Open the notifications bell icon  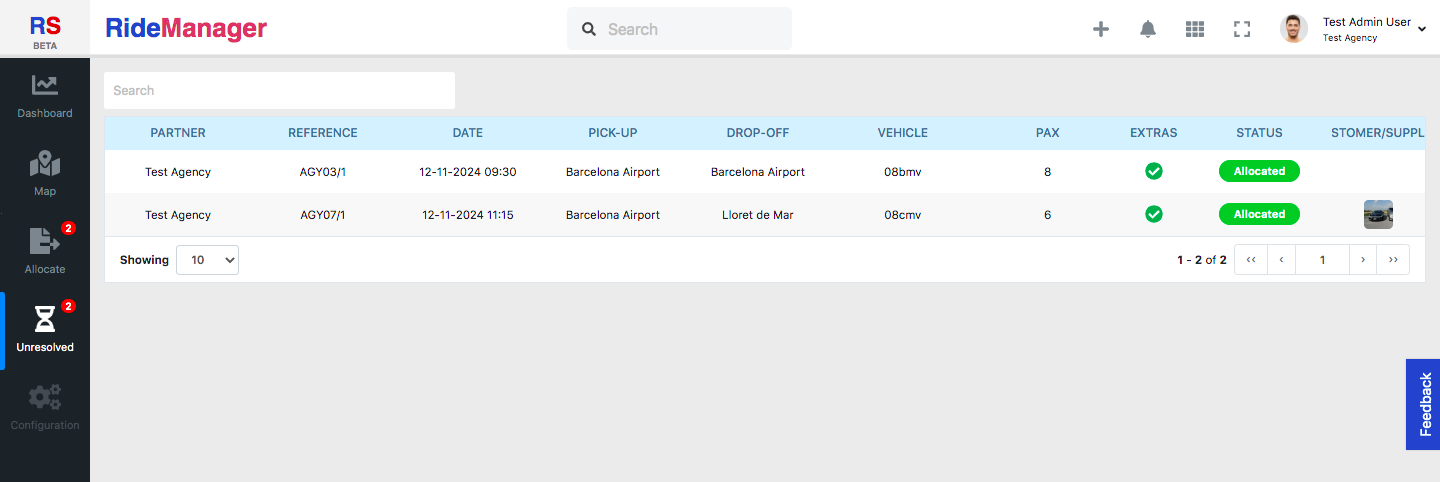[x=1148, y=29]
